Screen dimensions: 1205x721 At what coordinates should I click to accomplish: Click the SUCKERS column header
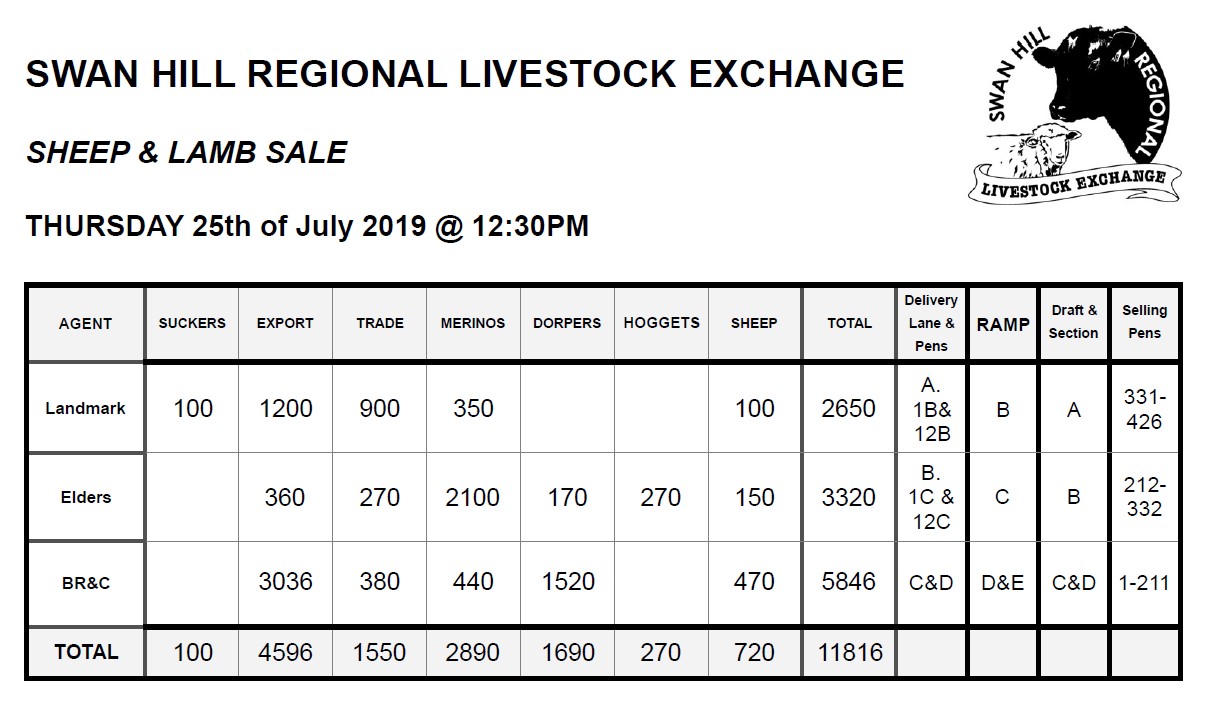point(192,323)
